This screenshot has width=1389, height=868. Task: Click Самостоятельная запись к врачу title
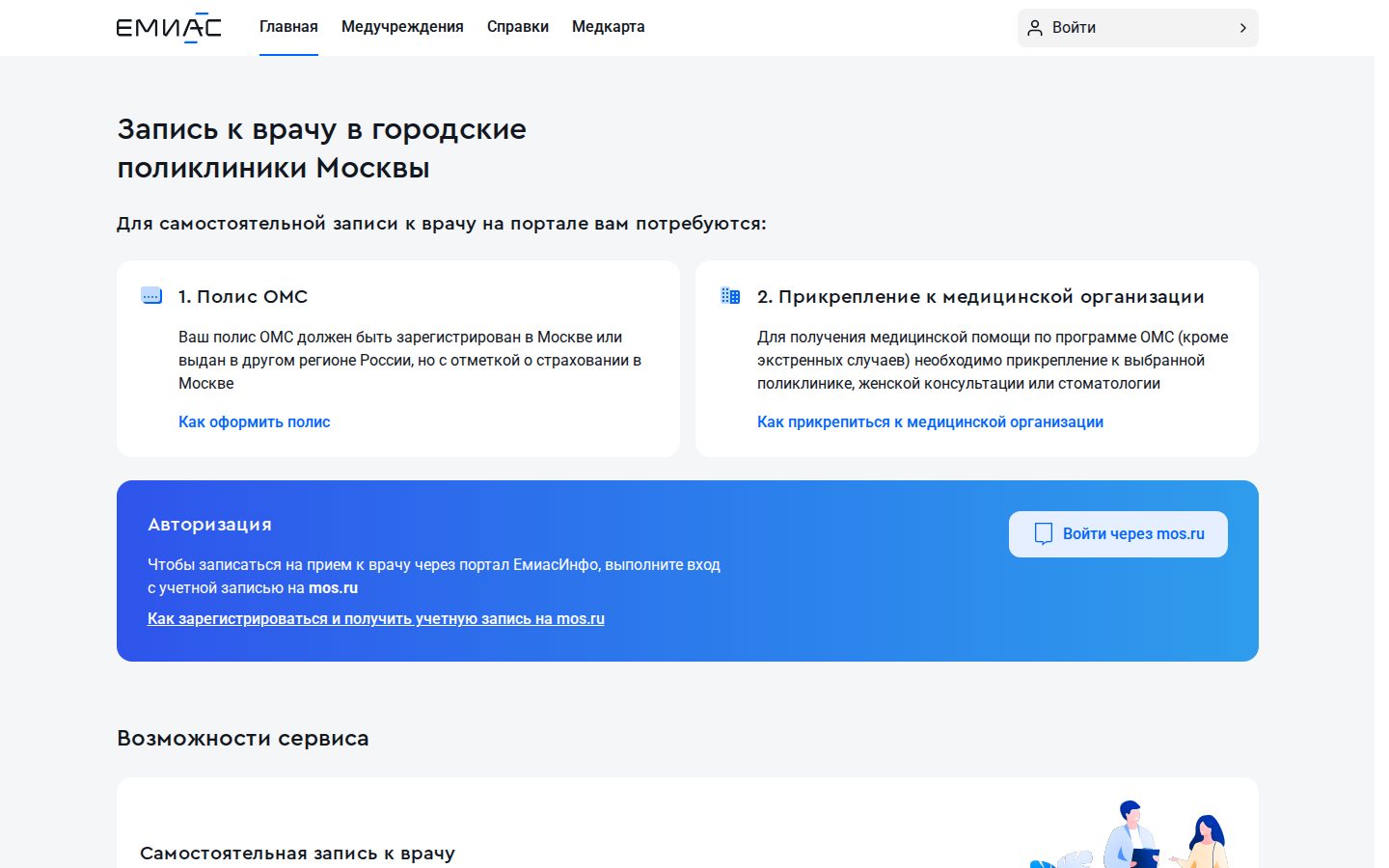tap(297, 853)
